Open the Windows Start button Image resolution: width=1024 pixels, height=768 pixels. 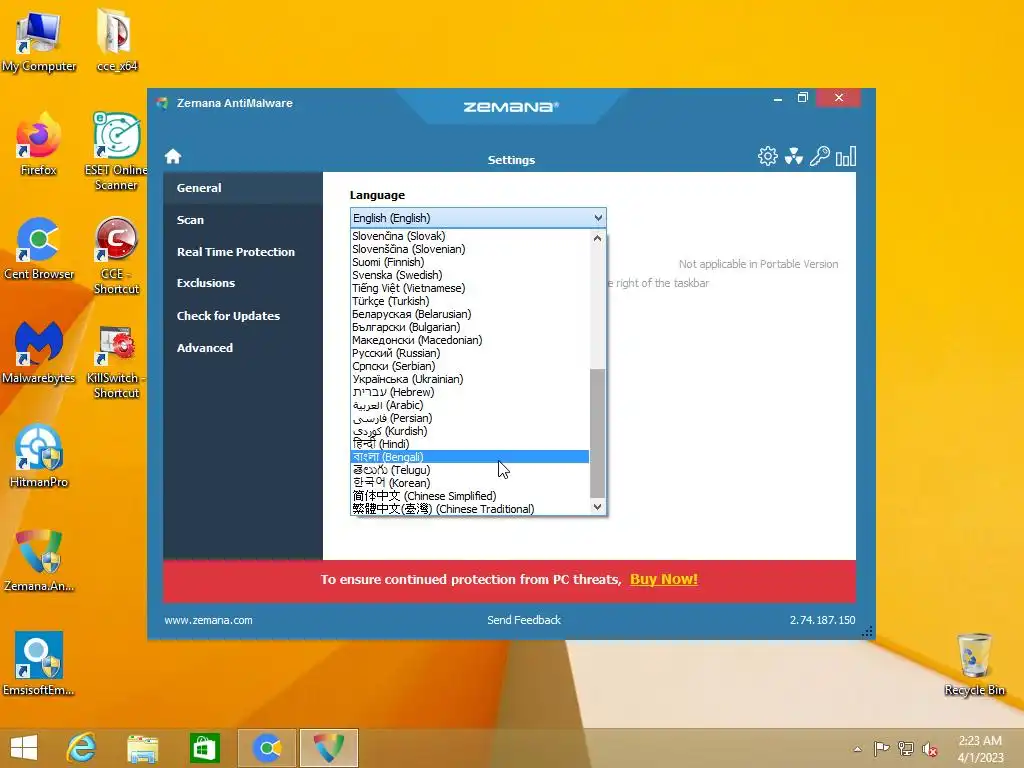point(24,748)
